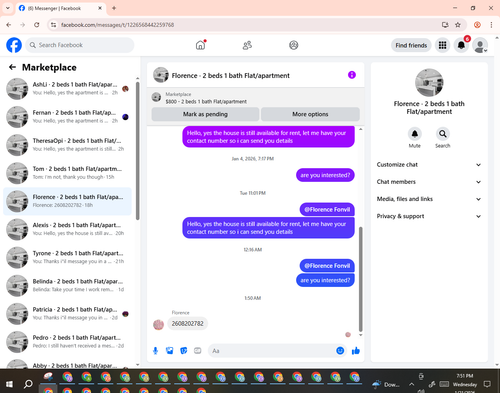The height and width of the screenshot is (393, 500).
Task: Click the message input field
Action: (272, 351)
